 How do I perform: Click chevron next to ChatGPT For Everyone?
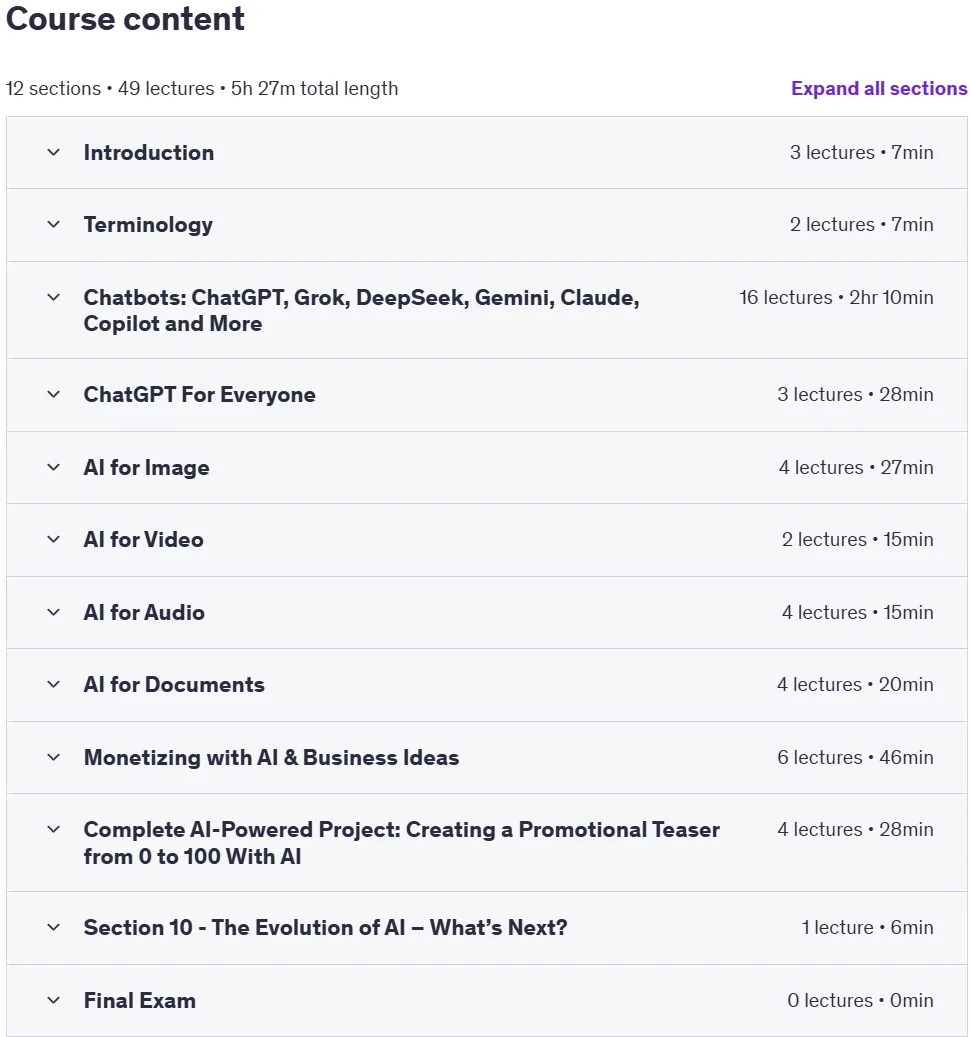(54, 395)
